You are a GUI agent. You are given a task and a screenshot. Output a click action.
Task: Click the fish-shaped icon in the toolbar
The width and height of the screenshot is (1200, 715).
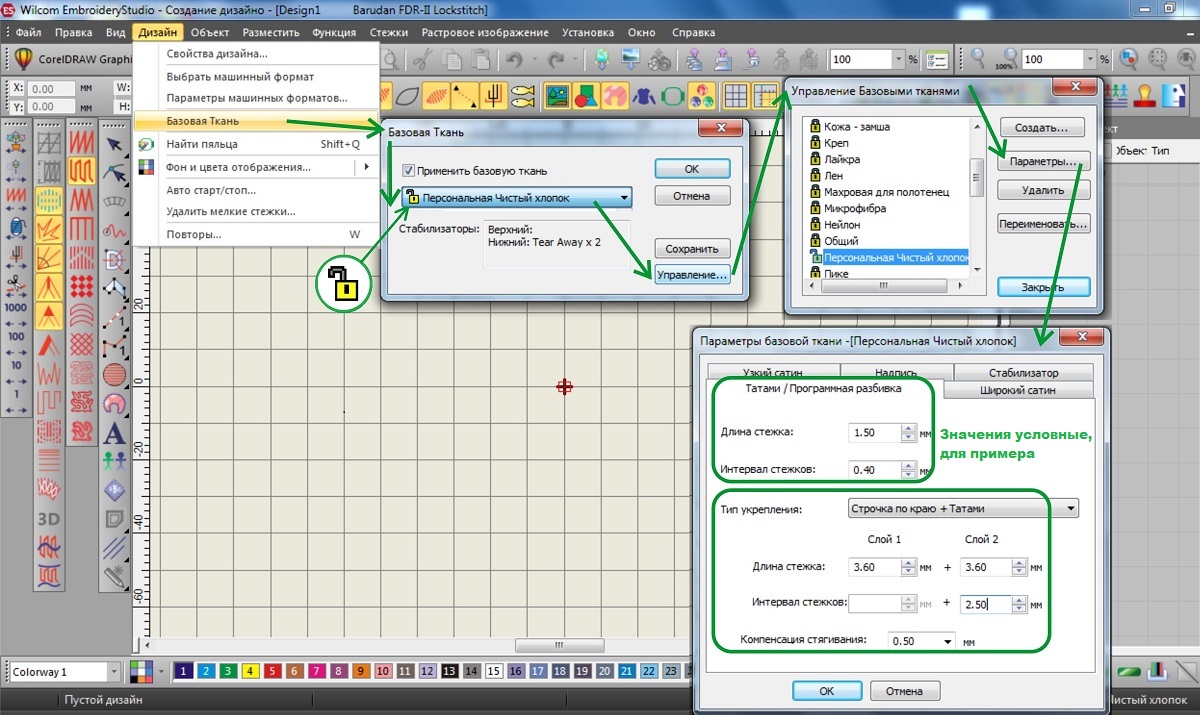(x=522, y=96)
